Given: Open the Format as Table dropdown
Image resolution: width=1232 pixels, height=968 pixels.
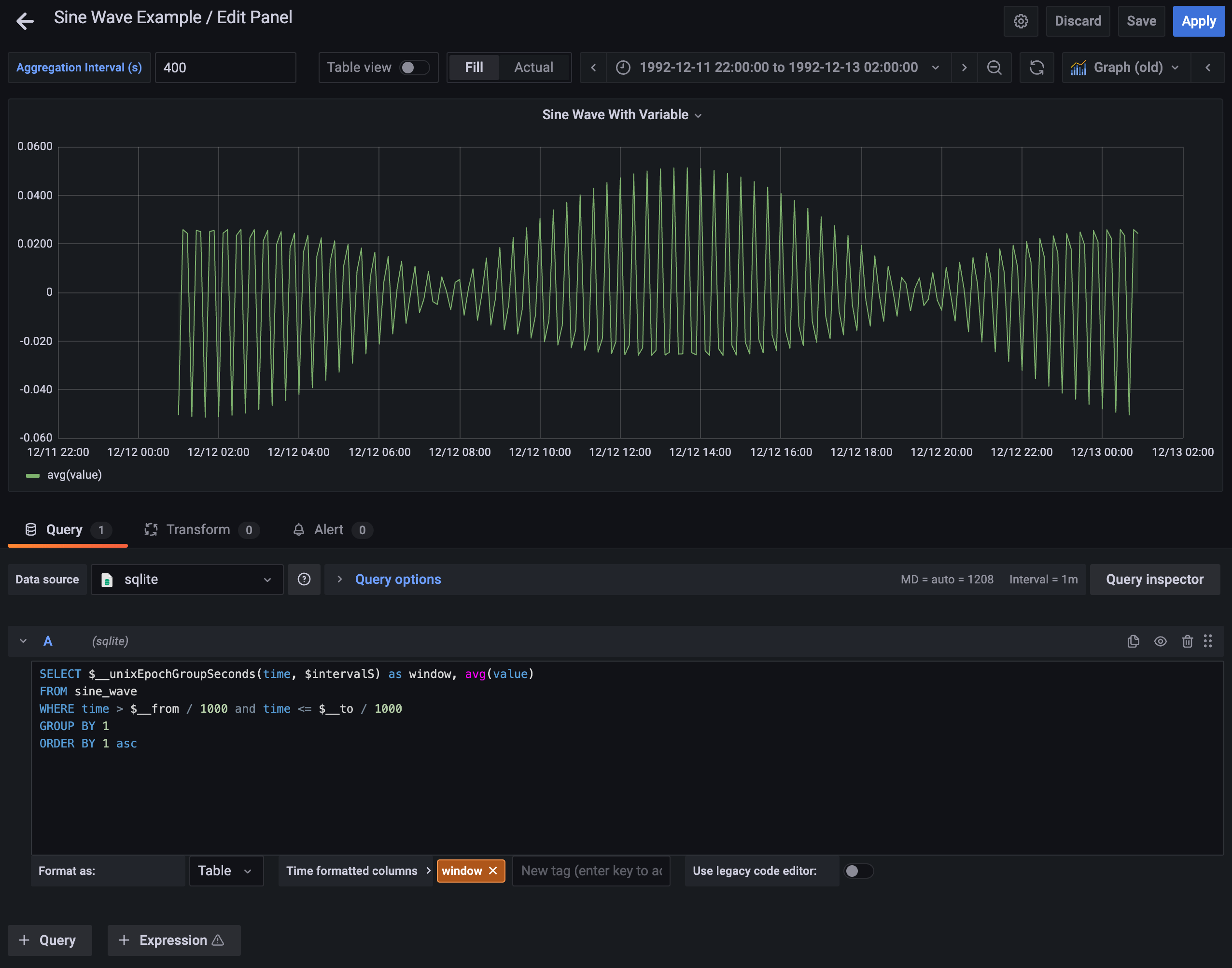Looking at the screenshot, I should tap(225, 871).
